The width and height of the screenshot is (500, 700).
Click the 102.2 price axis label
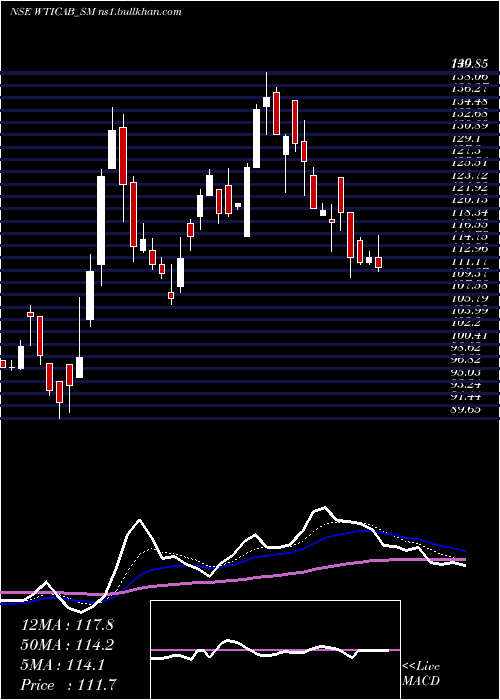tap(466, 323)
